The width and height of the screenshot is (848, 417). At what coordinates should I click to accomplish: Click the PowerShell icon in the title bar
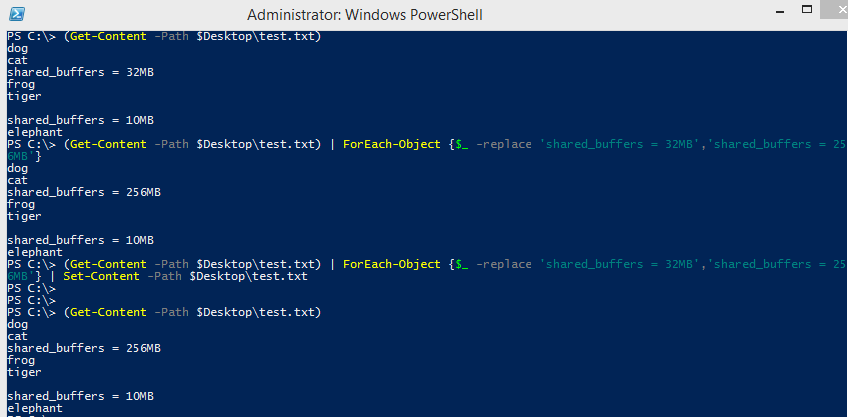16,14
